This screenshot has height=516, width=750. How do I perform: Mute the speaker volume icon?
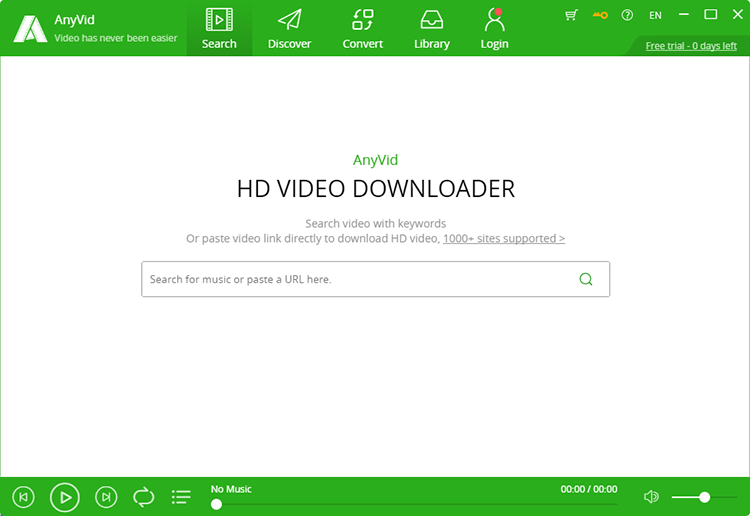(x=651, y=497)
